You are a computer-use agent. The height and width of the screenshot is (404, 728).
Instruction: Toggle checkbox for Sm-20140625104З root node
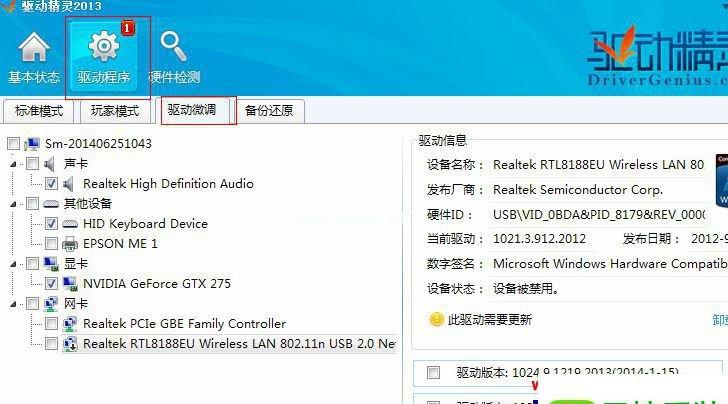click(13, 144)
